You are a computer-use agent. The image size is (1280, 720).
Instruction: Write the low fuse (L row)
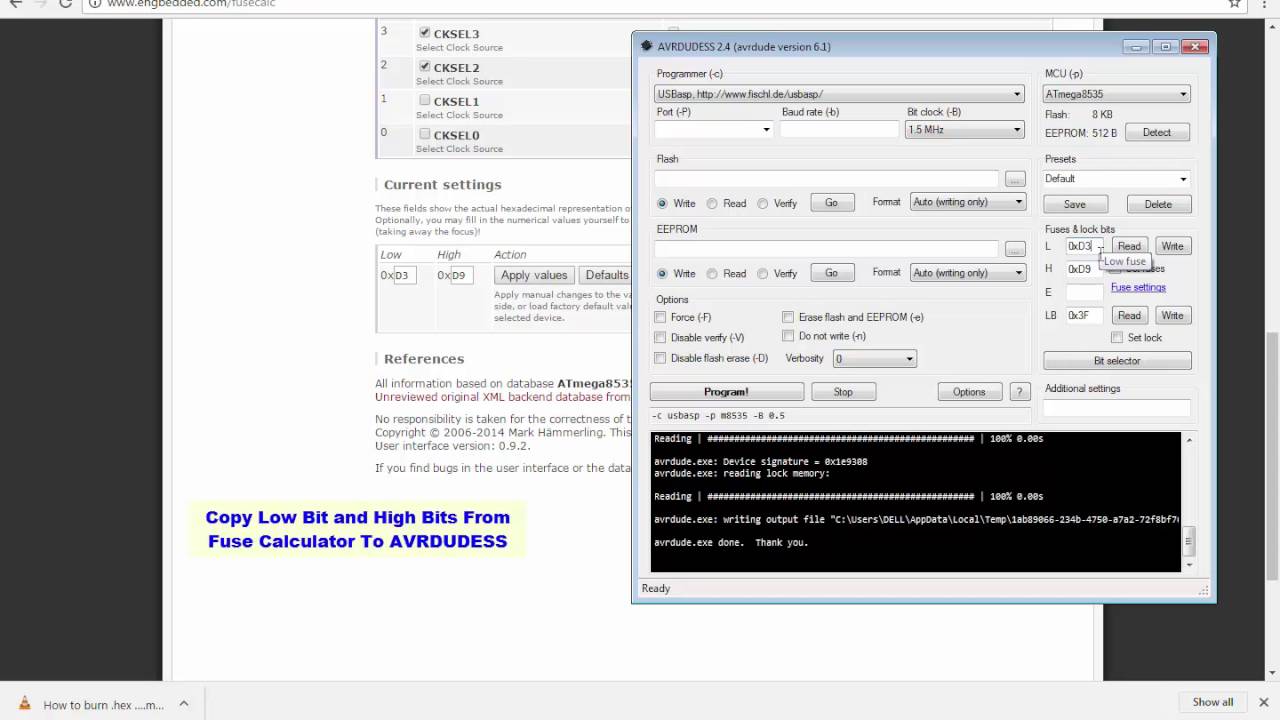pos(1172,246)
